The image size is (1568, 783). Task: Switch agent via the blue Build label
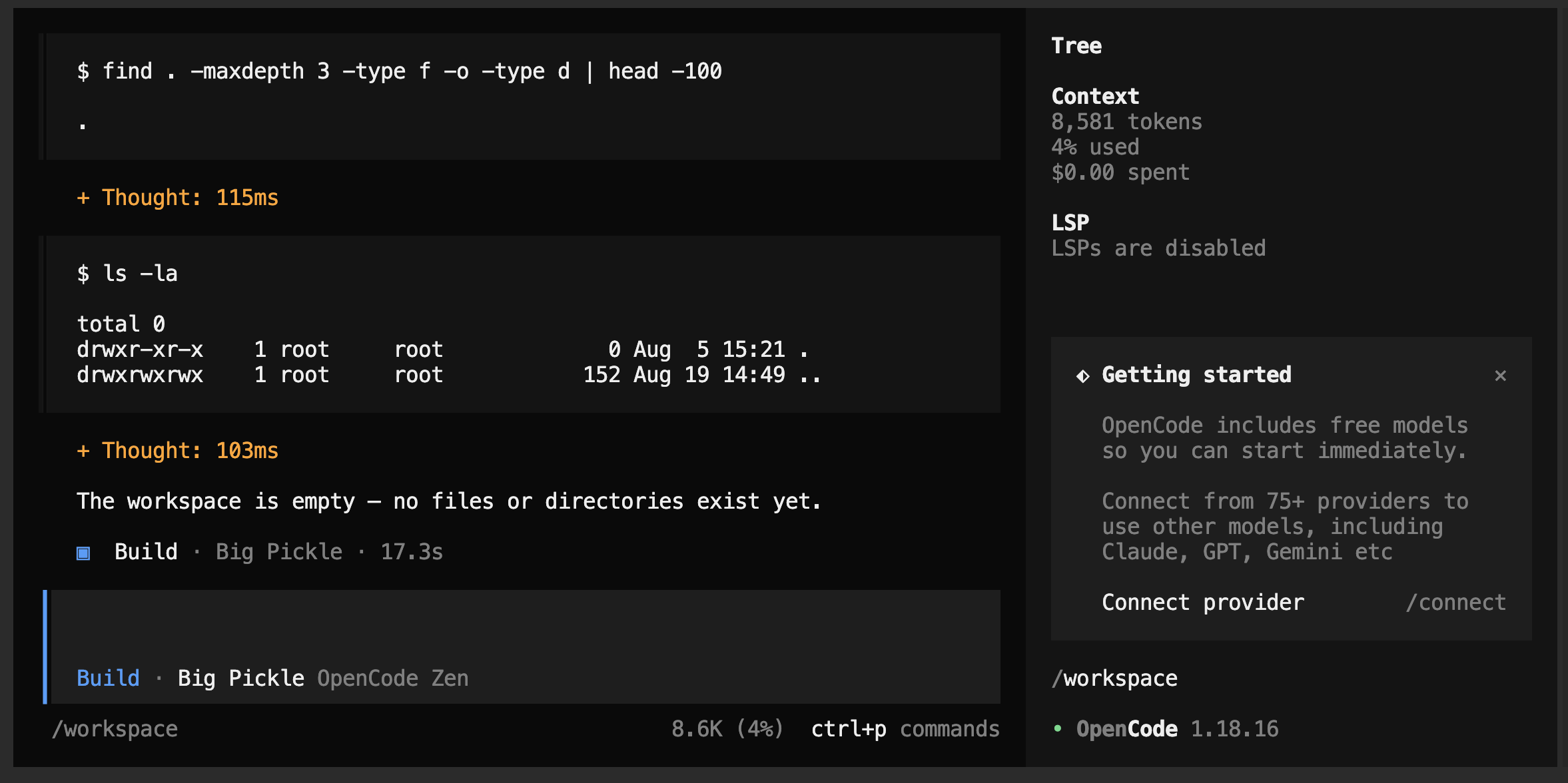(x=108, y=678)
